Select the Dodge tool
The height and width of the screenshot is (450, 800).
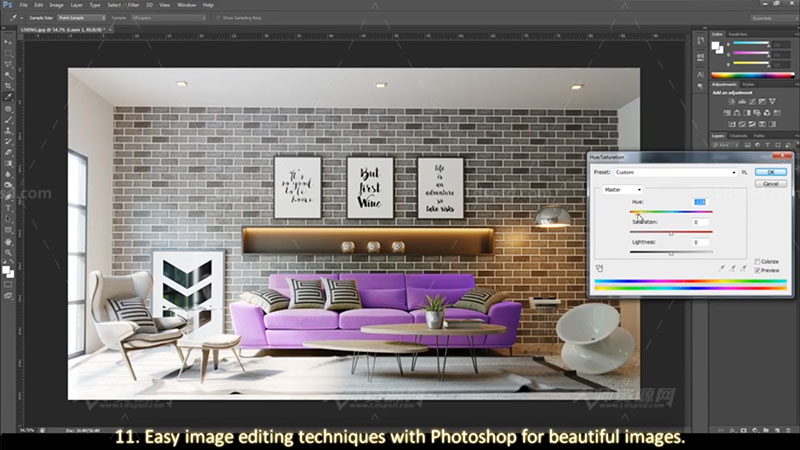8,185
